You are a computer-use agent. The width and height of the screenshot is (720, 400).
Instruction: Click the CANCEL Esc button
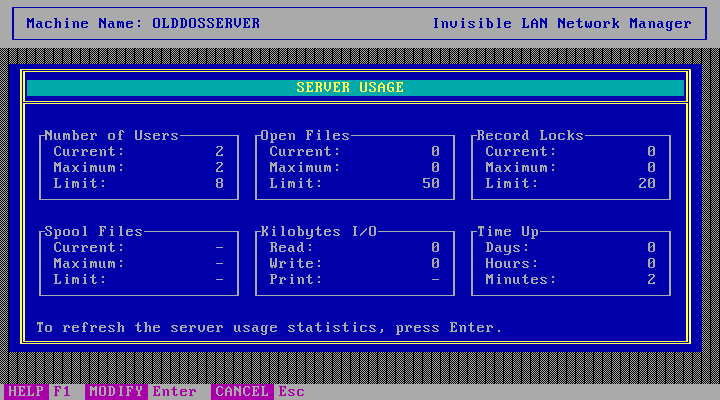click(x=257, y=391)
